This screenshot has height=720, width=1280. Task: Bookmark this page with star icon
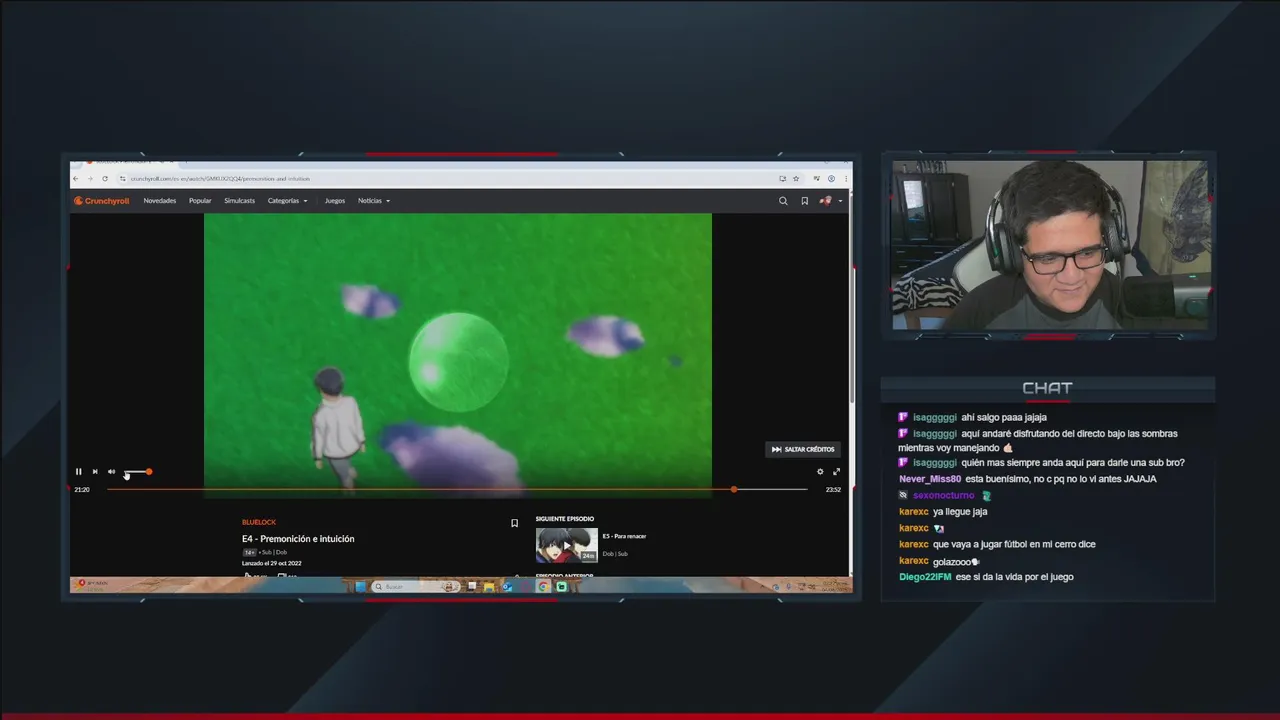796,179
